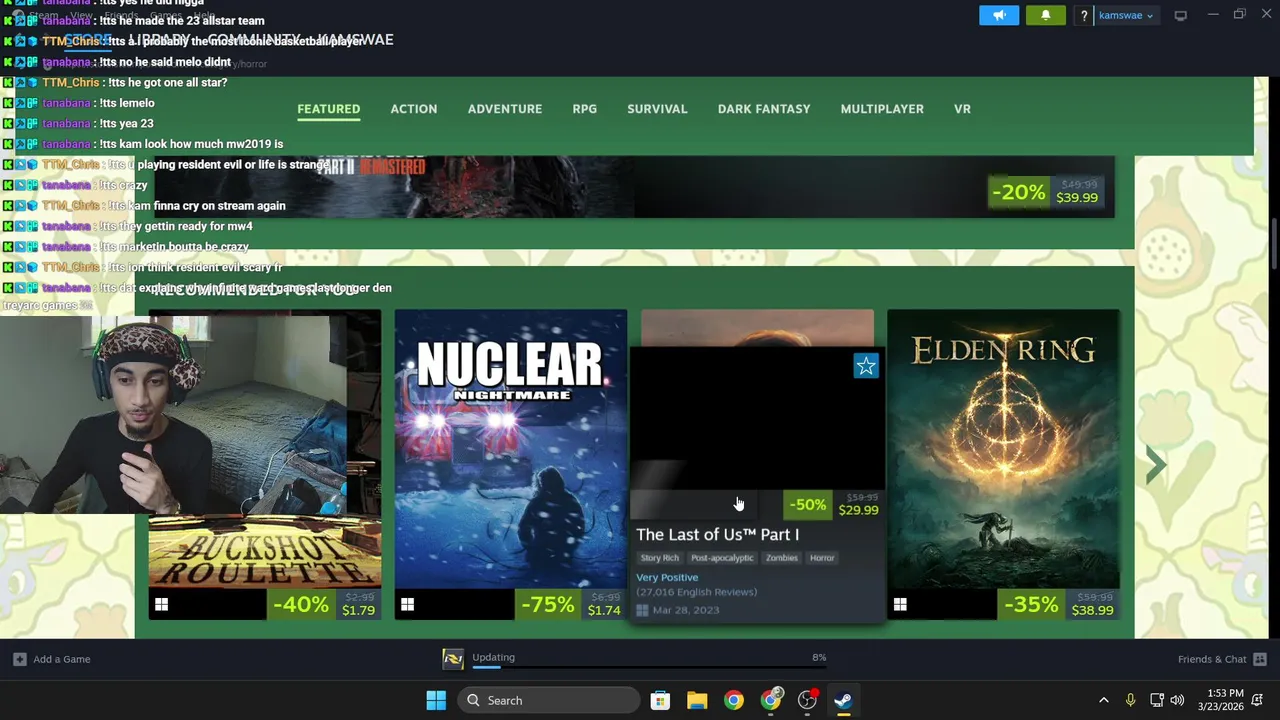
Task: Click the 8% download progress value
Action: pos(819,657)
